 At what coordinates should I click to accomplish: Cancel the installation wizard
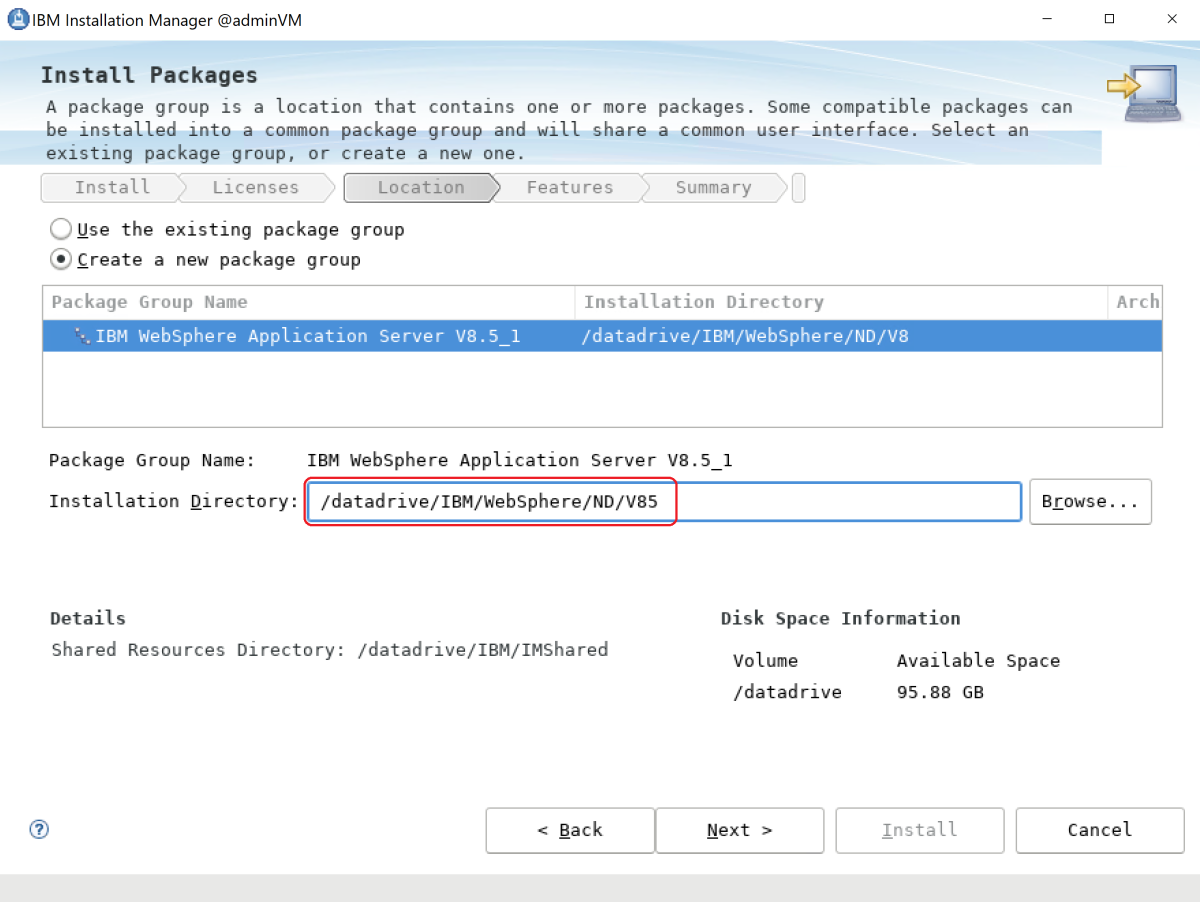click(1099, 830)
